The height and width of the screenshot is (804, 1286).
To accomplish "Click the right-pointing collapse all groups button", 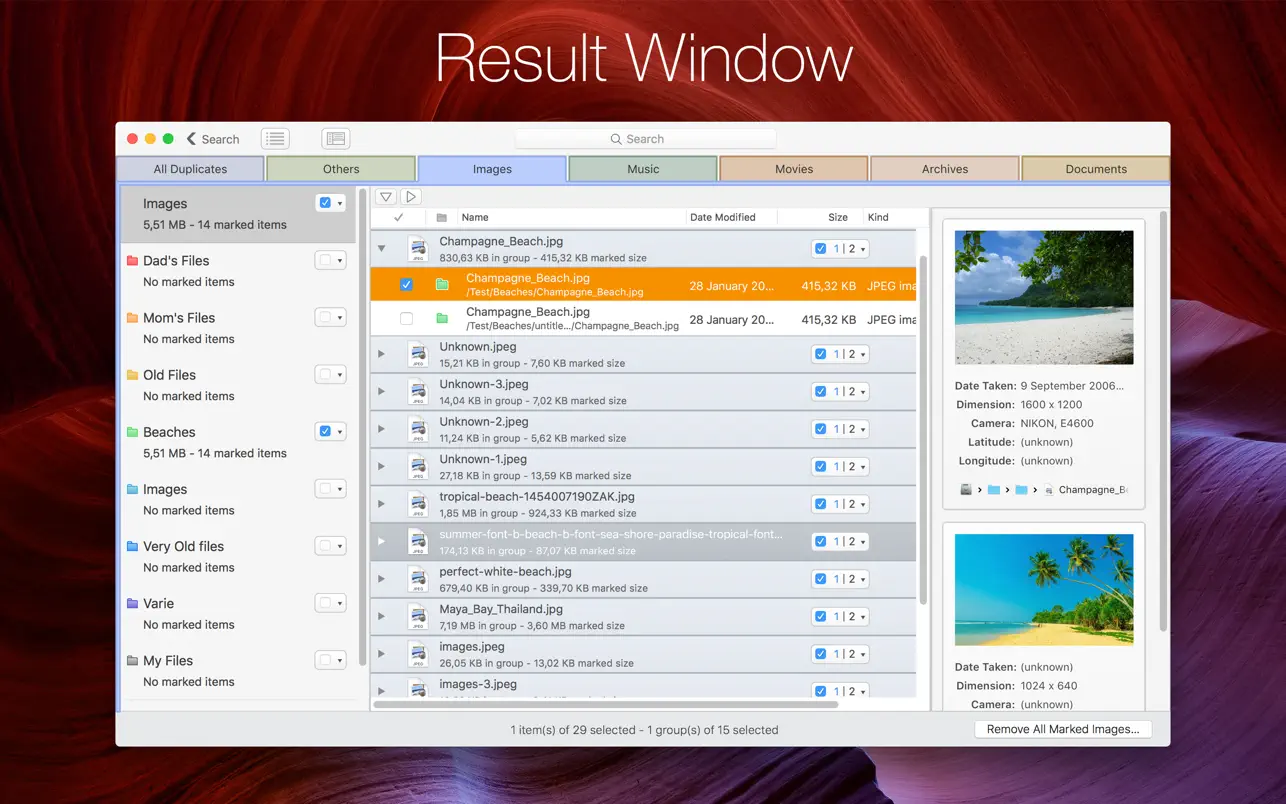I will 411,197.
